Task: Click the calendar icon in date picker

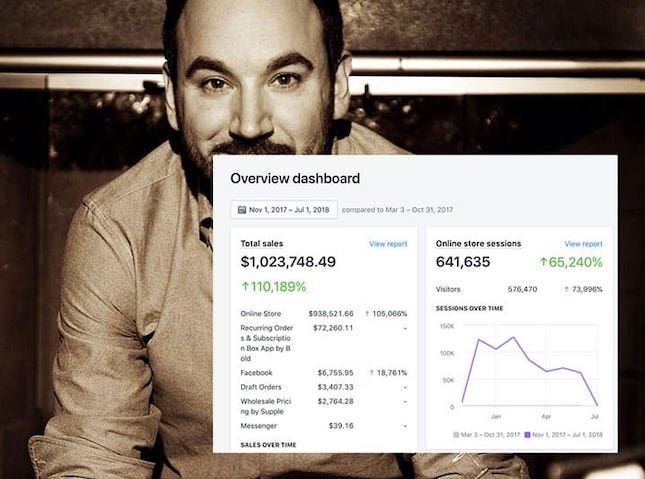Action: [x=242, y=210]
